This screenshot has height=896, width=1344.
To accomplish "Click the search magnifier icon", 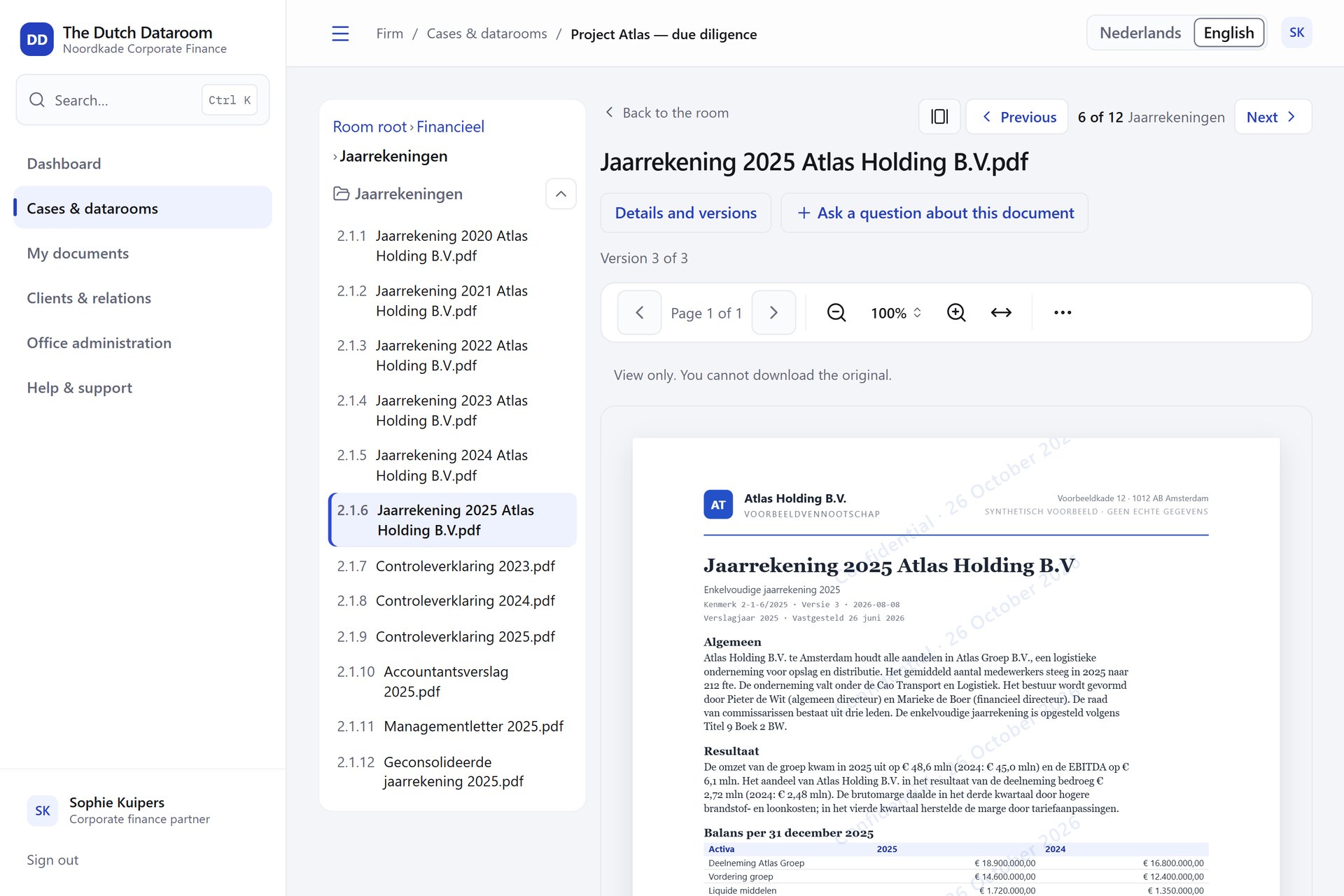I will pyautogui.click(x=37, y=100).
